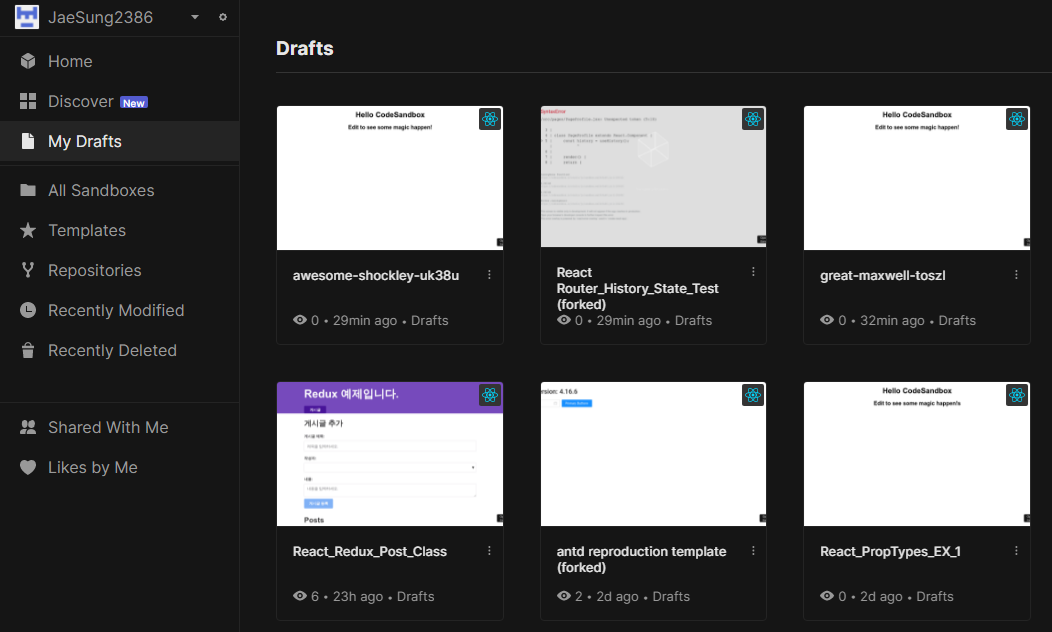The image size is (1052, 632).
Task: Open the workspace dropdown arrow next to JaeSung2386
Action: tap(195, 17)
